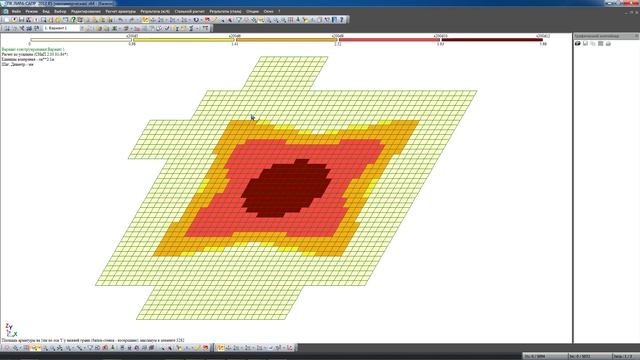Image resolution: width=640 pixels, height=360 pixels.
Task: Open the Результаты (ж/б) menu
Action: tap(155, 11)
